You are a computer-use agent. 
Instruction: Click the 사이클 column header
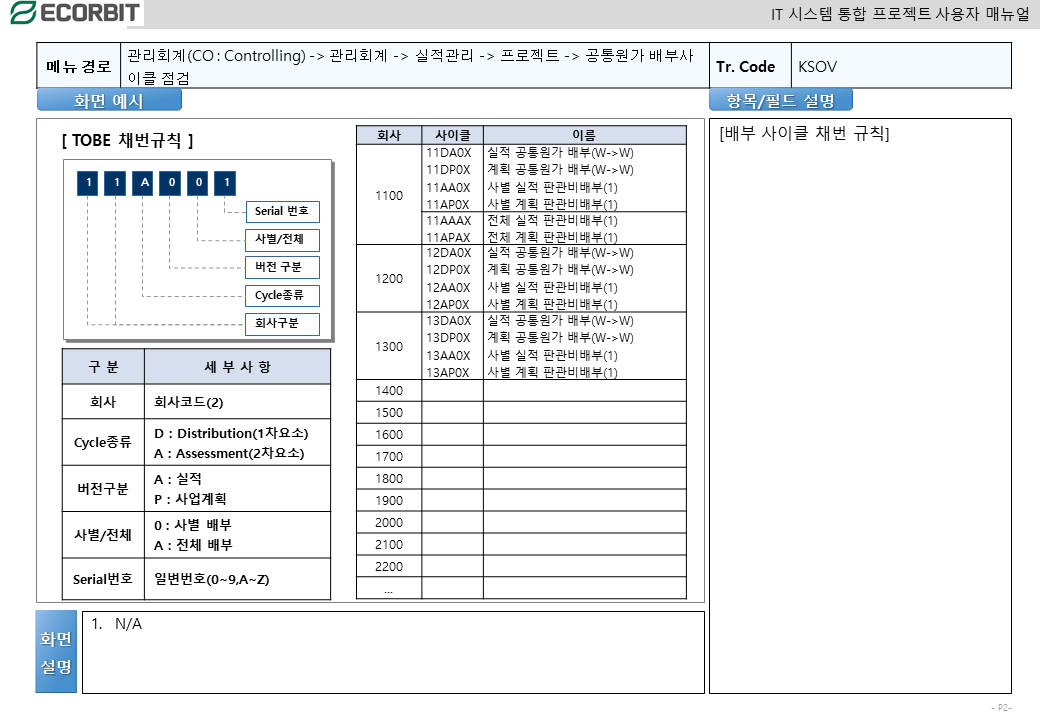452,135
